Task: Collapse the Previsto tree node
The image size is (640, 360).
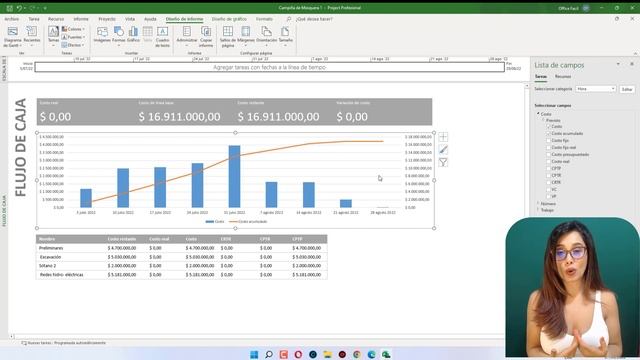Action: pyautogui.click(x=543, y=120)
